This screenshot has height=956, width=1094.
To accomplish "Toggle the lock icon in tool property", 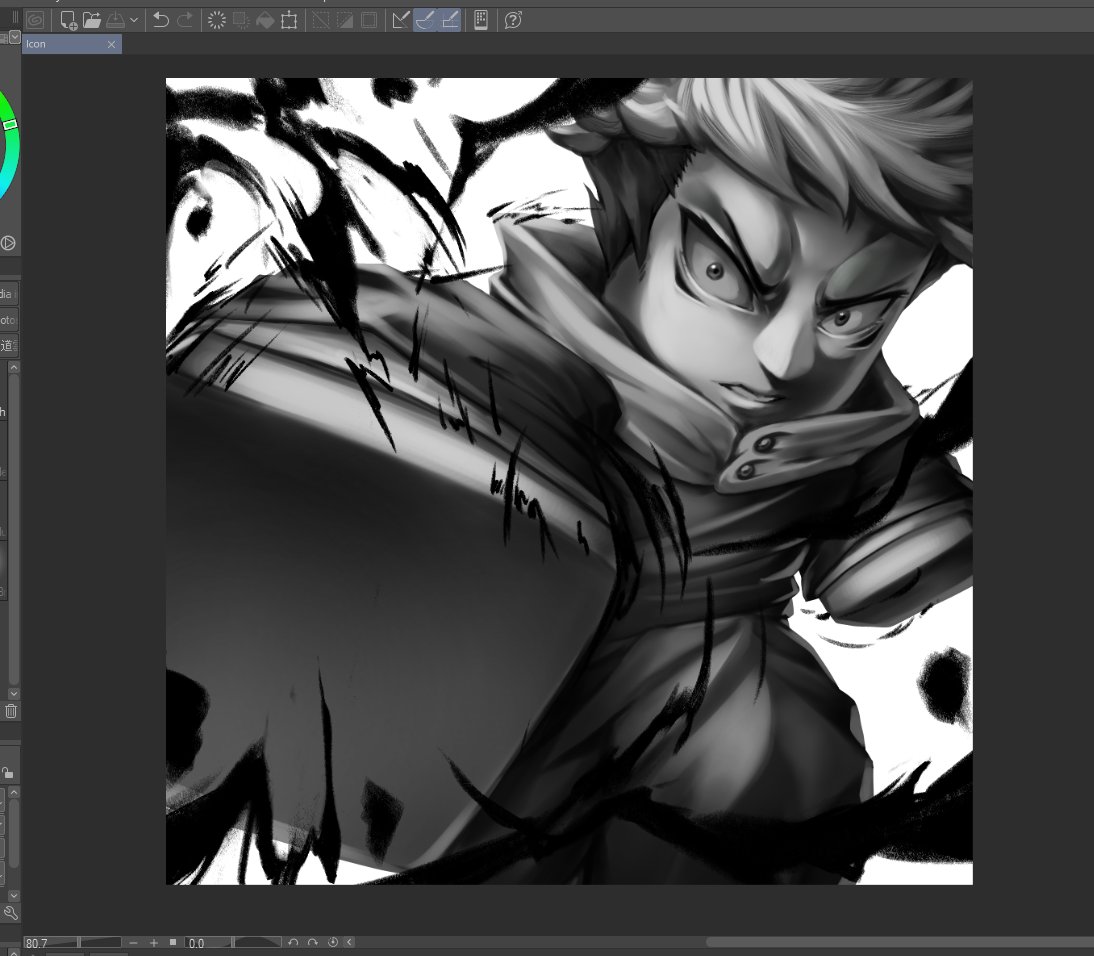I will [8, 772].
